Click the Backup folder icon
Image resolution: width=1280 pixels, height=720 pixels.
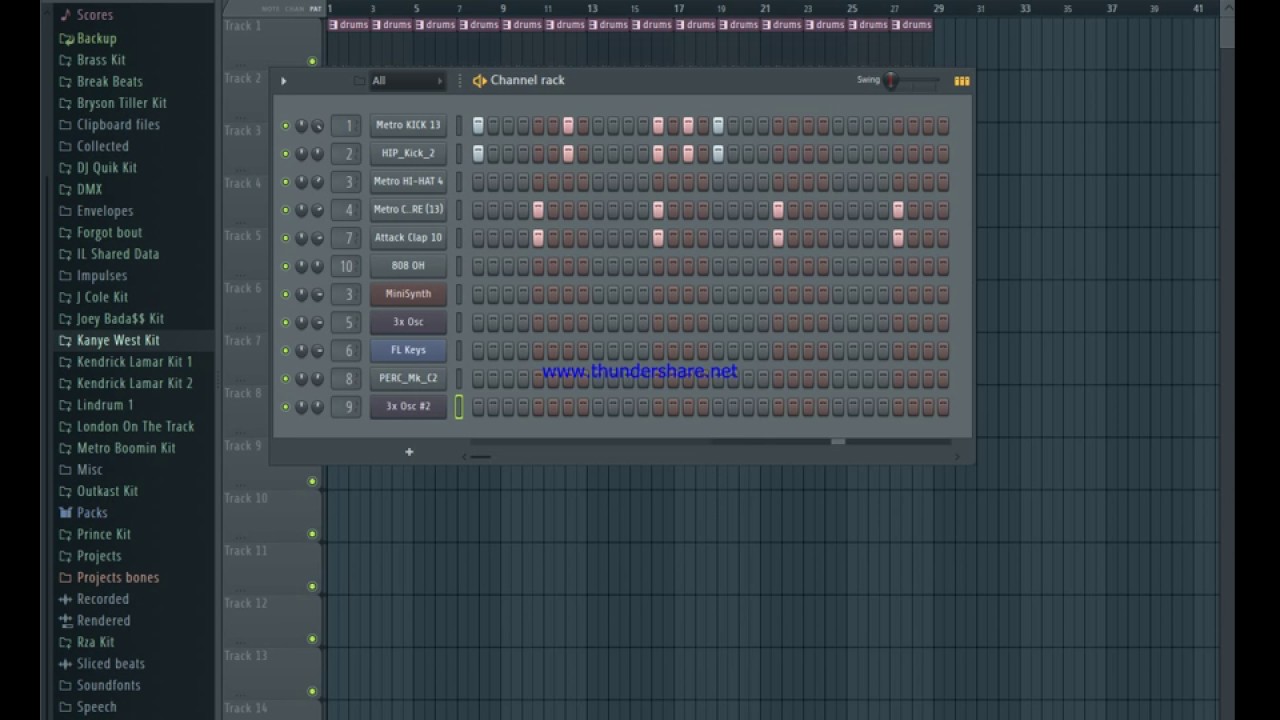point(65,39)
